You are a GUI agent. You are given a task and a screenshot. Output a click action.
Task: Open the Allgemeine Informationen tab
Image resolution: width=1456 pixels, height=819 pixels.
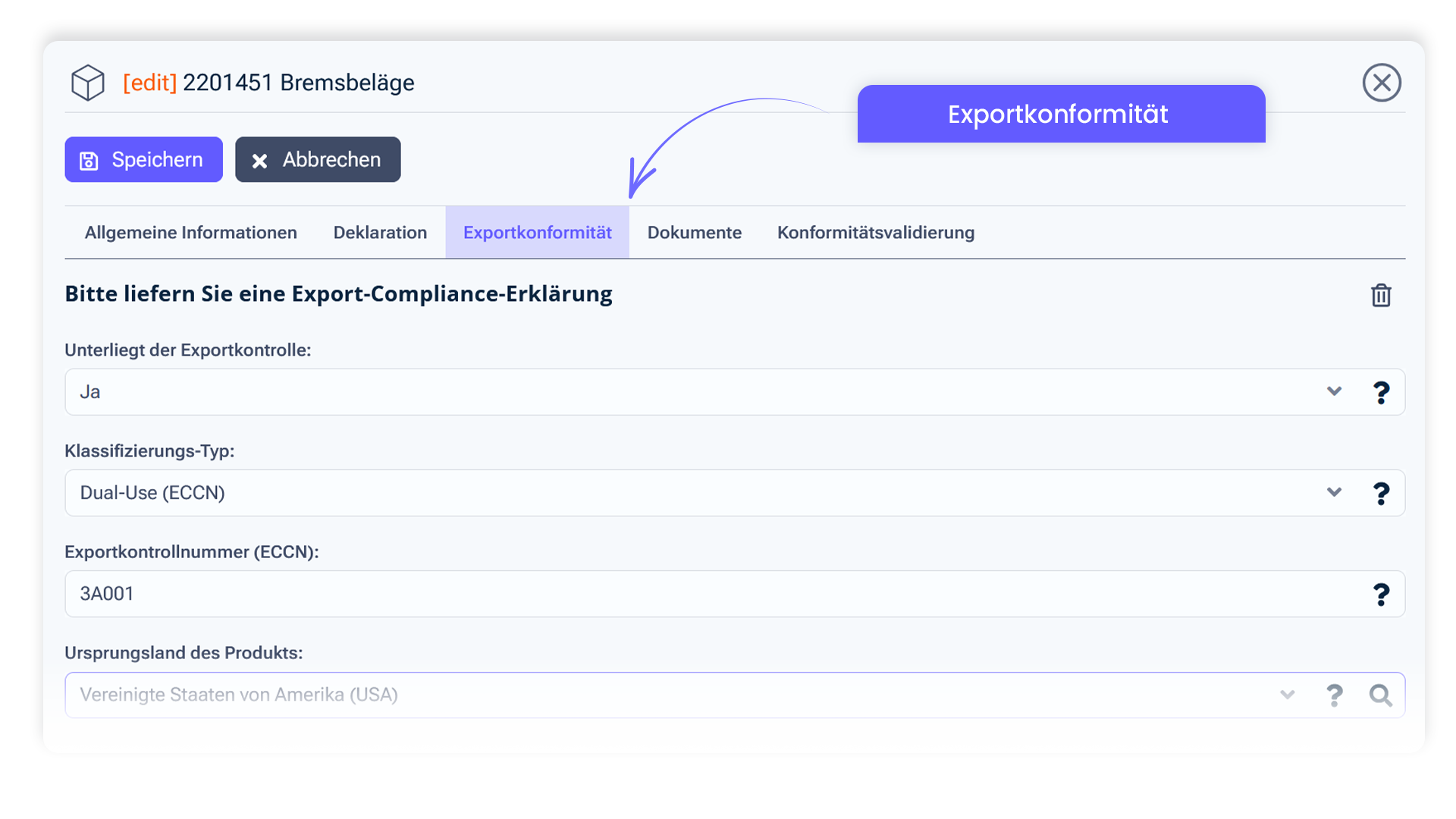tap(190, 233)
